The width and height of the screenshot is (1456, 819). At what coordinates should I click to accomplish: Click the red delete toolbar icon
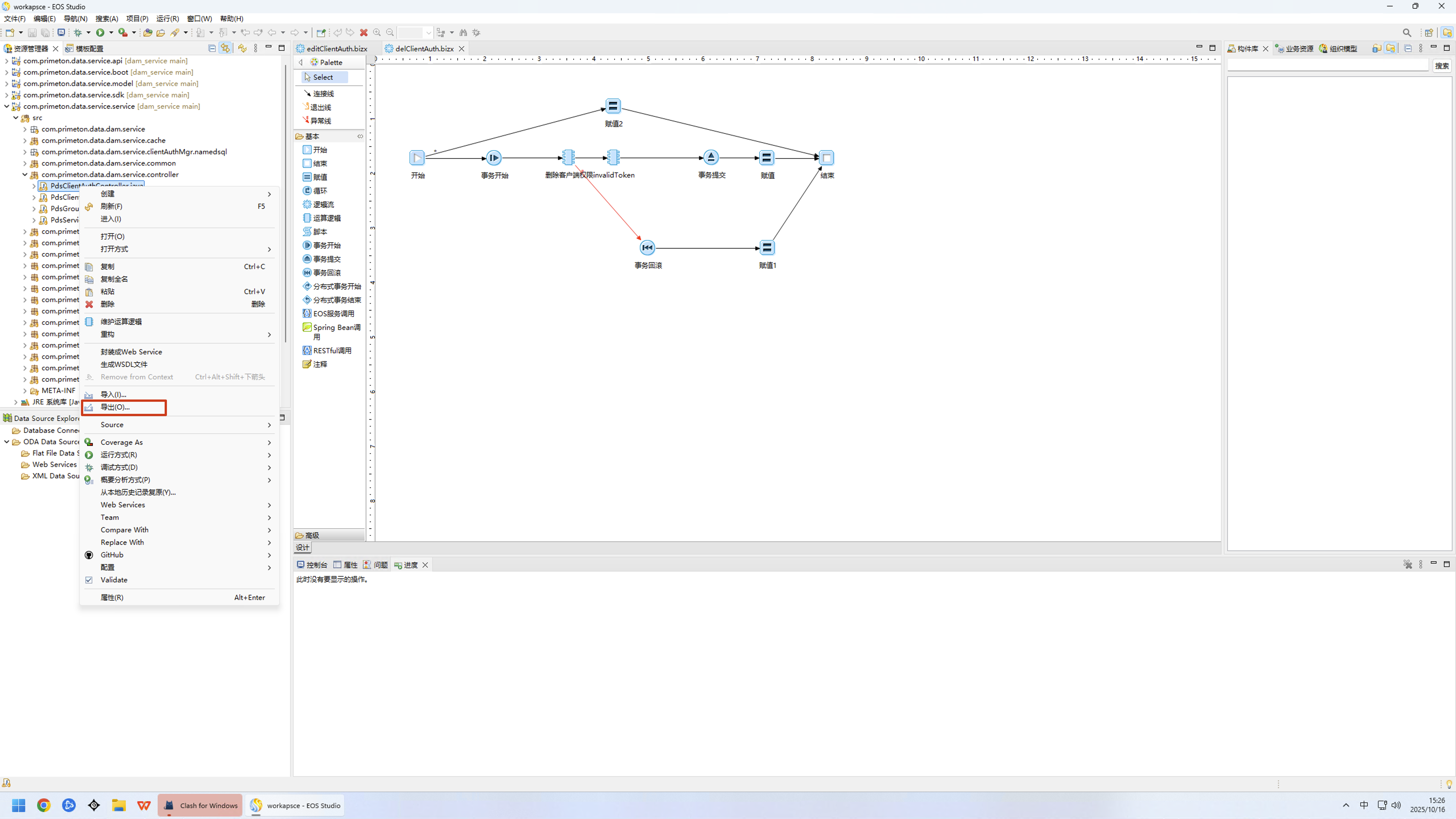point(364,33)
